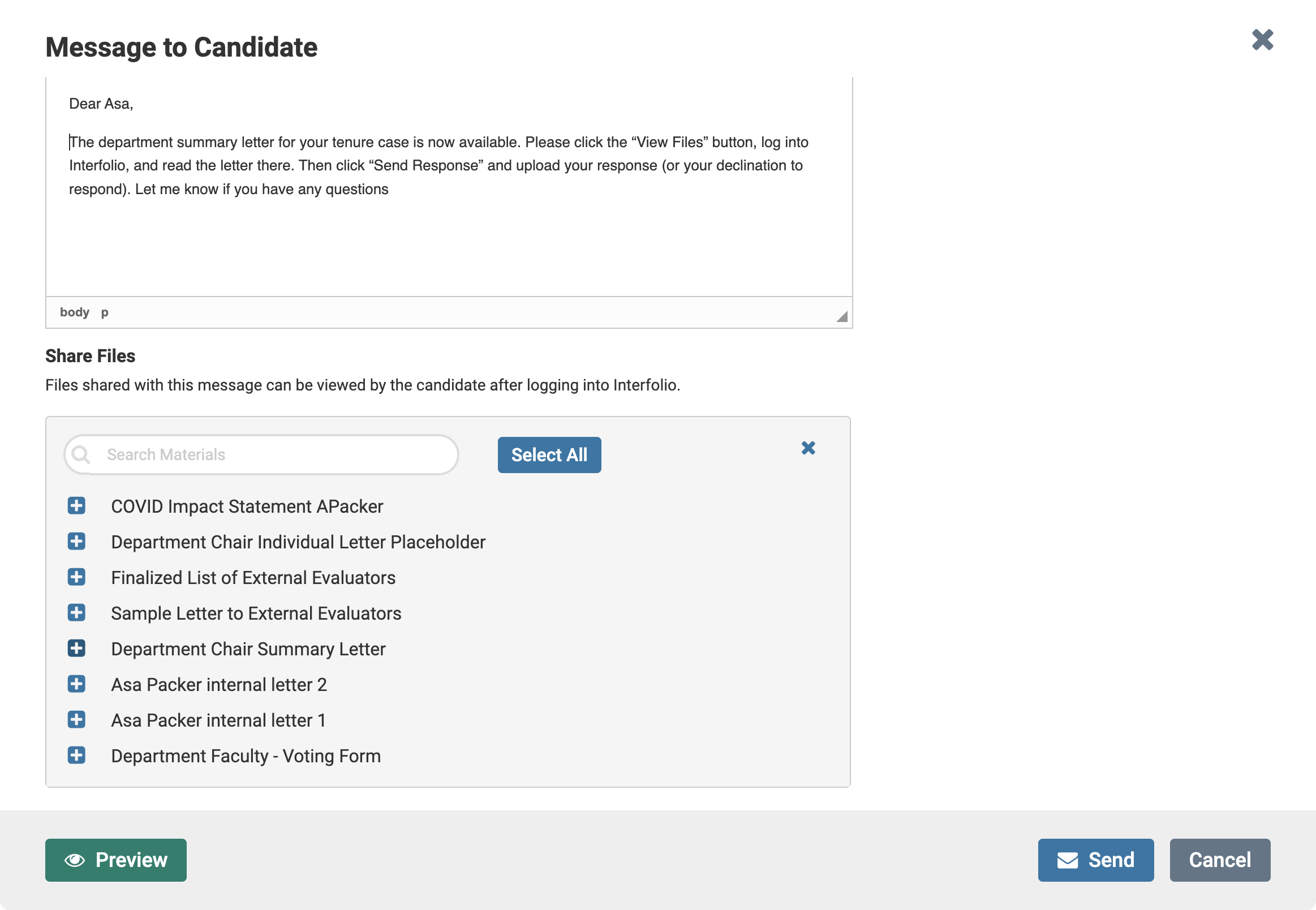Select the p element path label
Screen dimensions: 1316x910
click(x=105, y=312)
